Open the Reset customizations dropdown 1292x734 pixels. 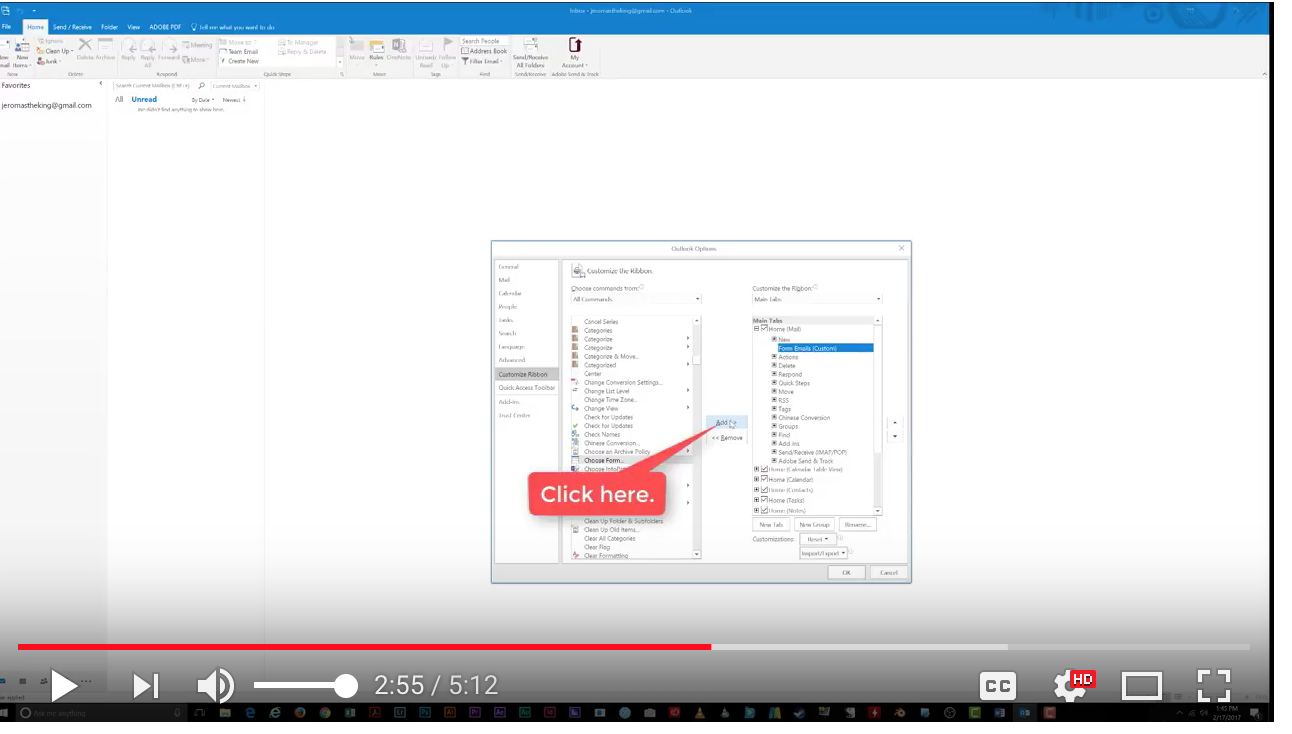(x=818, y=539)
